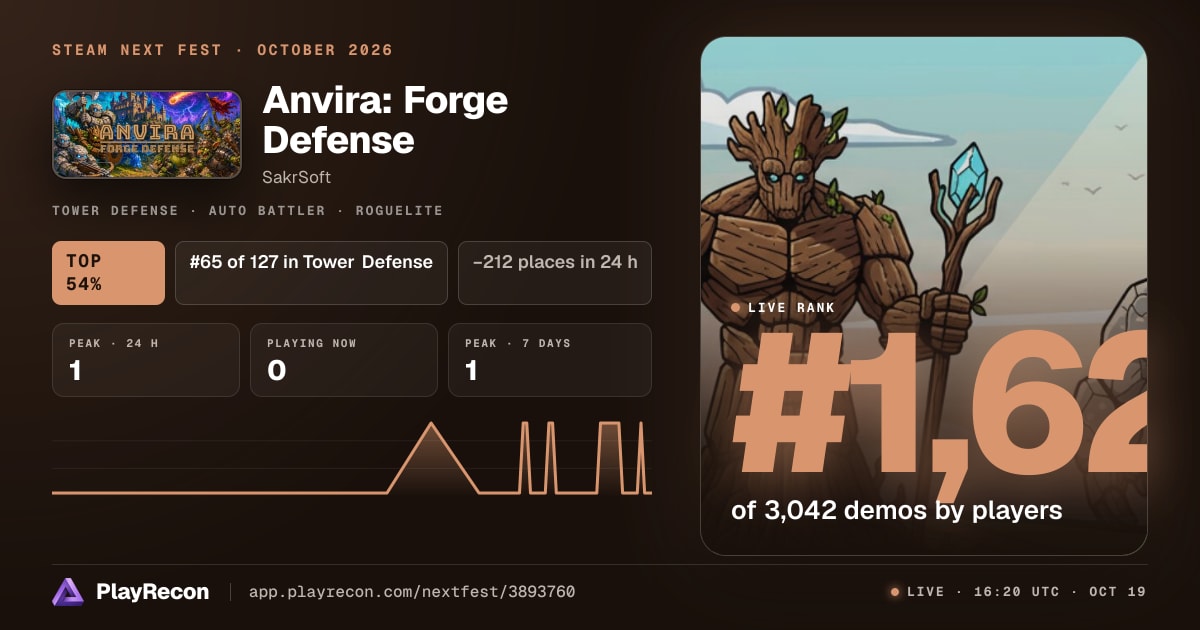Click the orange dot beside LIVE RANK

(737, 308)
